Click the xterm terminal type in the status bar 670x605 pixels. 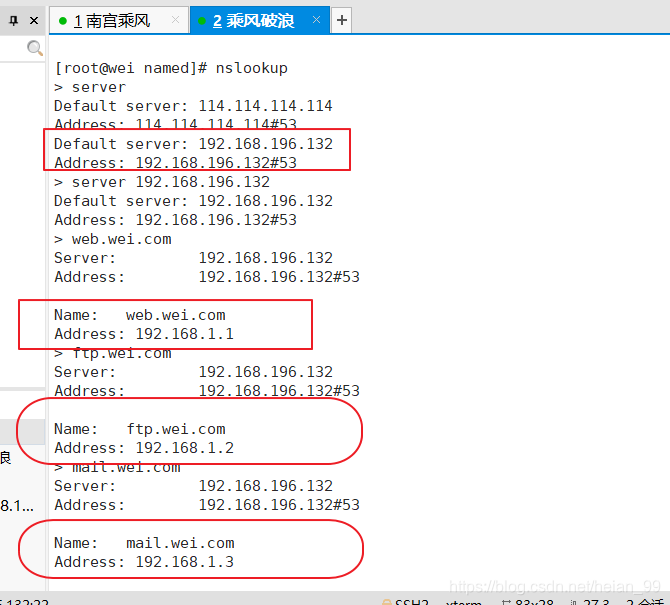(x=463, y=602)
